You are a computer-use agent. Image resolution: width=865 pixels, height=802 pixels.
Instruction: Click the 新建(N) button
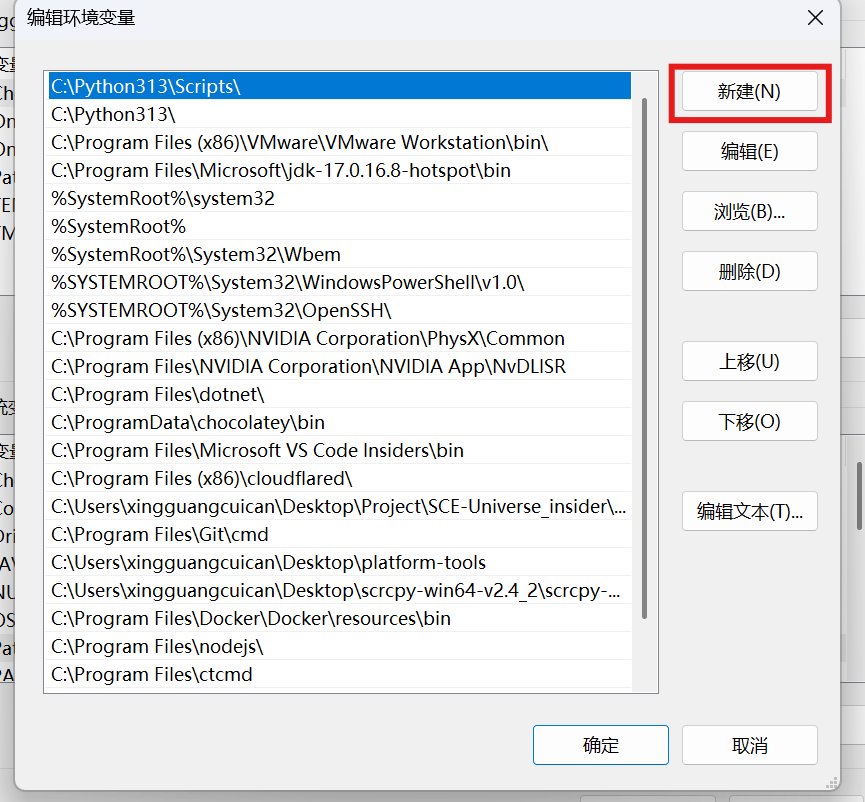(x=749, y=92)
